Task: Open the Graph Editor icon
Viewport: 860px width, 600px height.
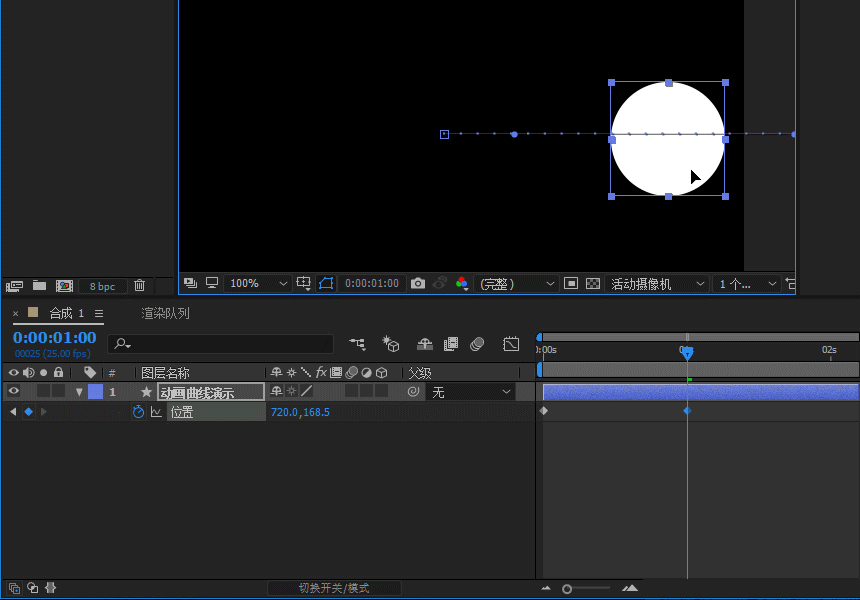Action: (x=511, y=344)
